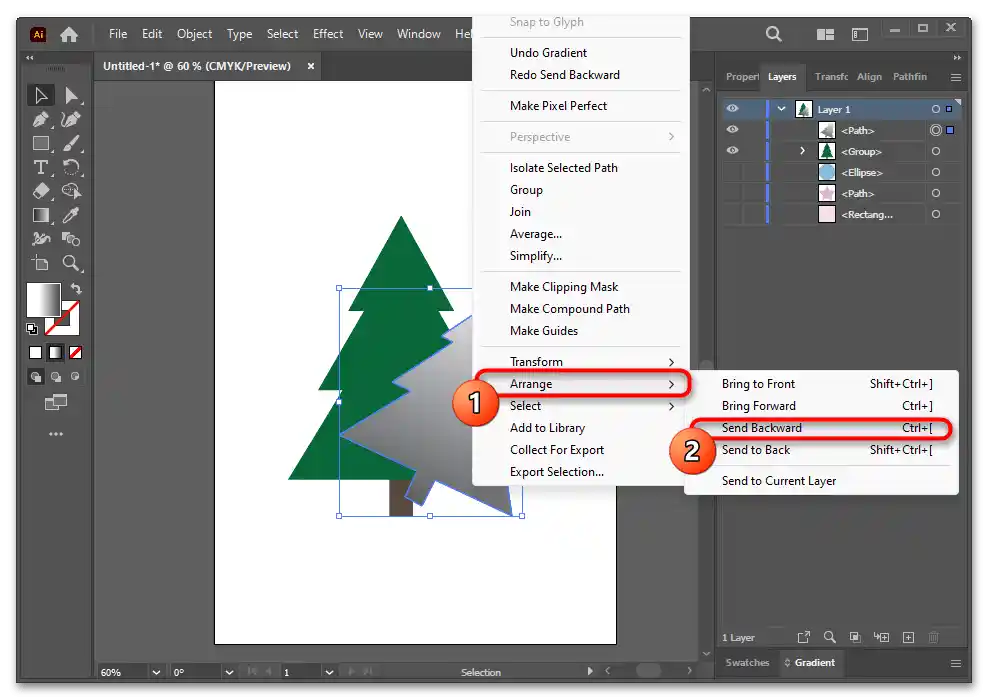Open the search magnifier in top bar
Image resolution: width=988 pixels, height=699 pixels.
[x=774, y=34]
